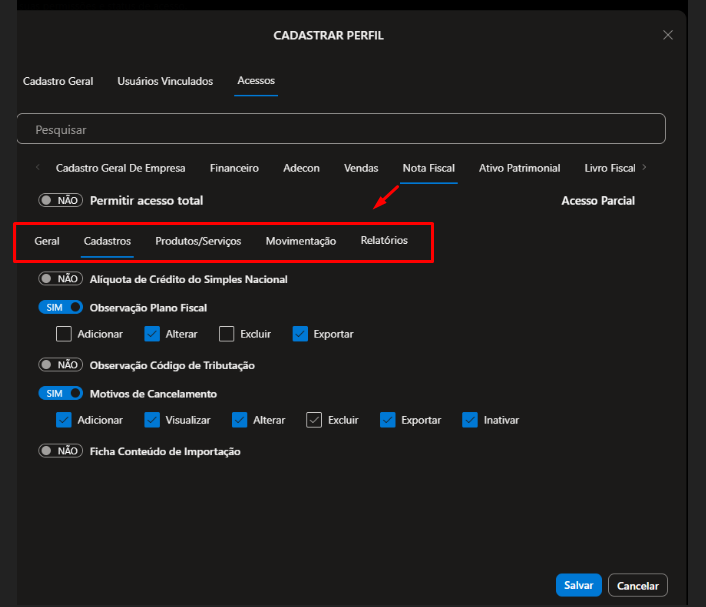Toggle Permitir acesso total switch

pos(60,201)
